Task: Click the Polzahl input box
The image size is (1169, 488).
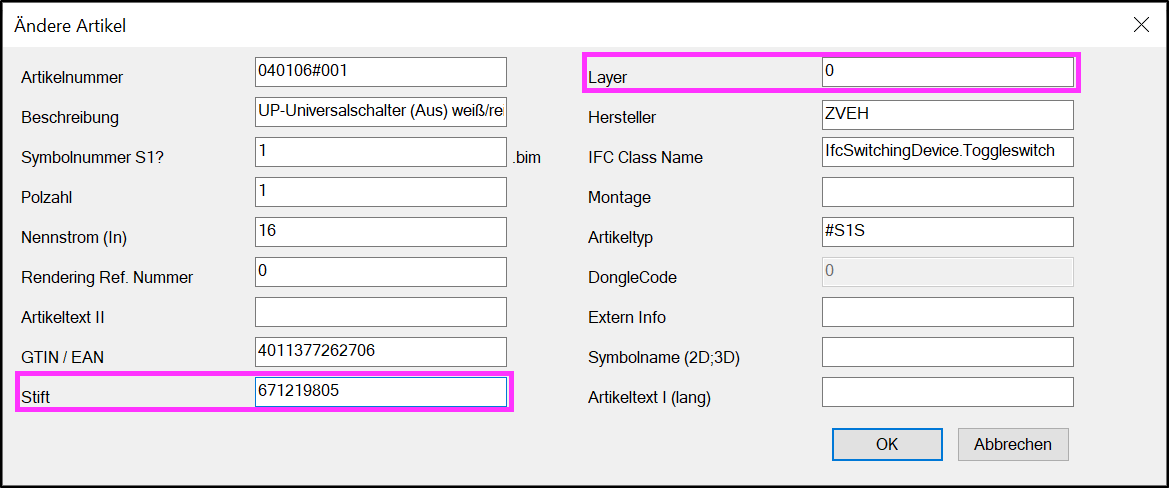Action: [380, 192]
